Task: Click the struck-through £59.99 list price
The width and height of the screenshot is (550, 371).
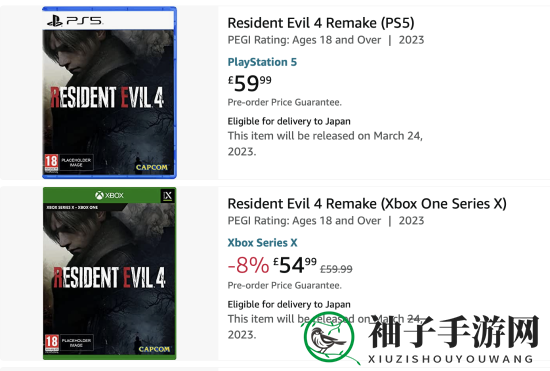Action: pos(336,269)
